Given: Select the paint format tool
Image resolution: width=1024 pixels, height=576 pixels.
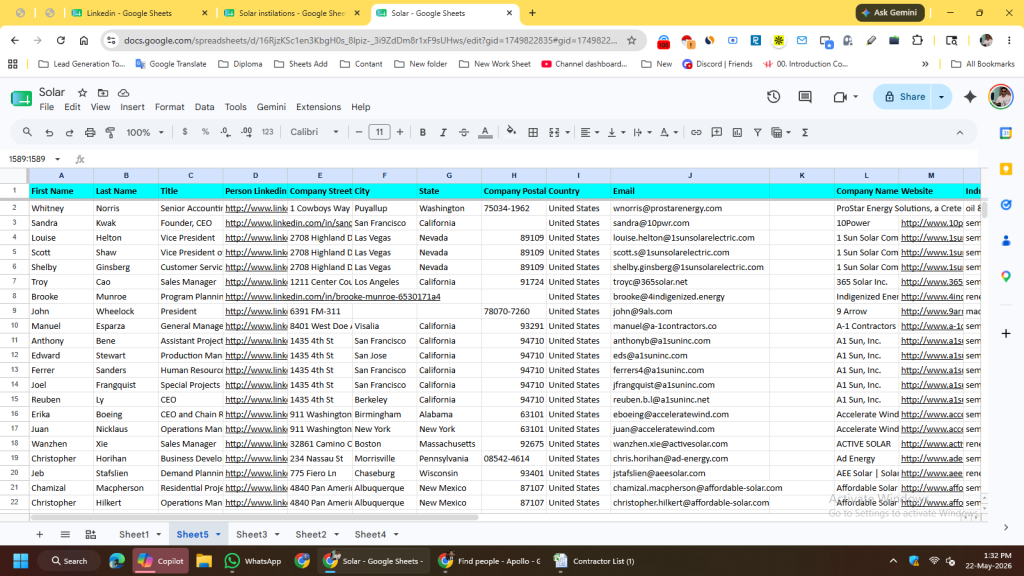Looking at the screenshot, I should pos(110,133).
